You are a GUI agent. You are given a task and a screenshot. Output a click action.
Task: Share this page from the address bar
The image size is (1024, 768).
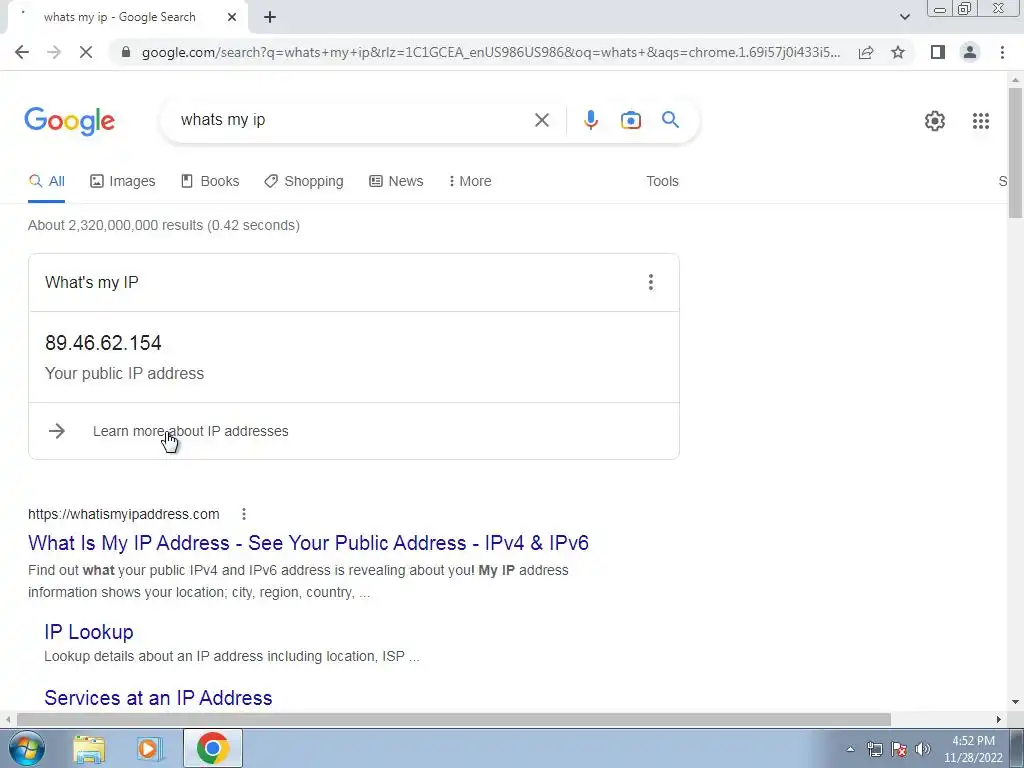point(866,52)
